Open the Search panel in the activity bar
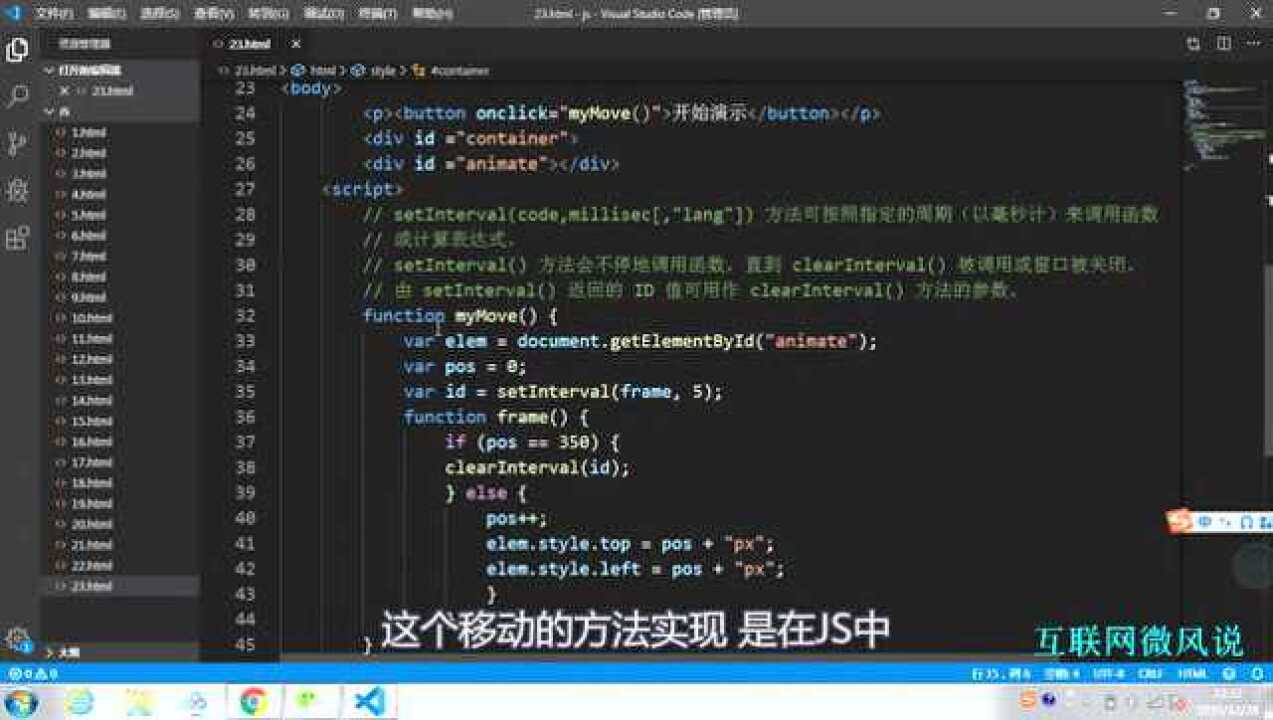Screen dimensions: 1273x720 point(15,98)
